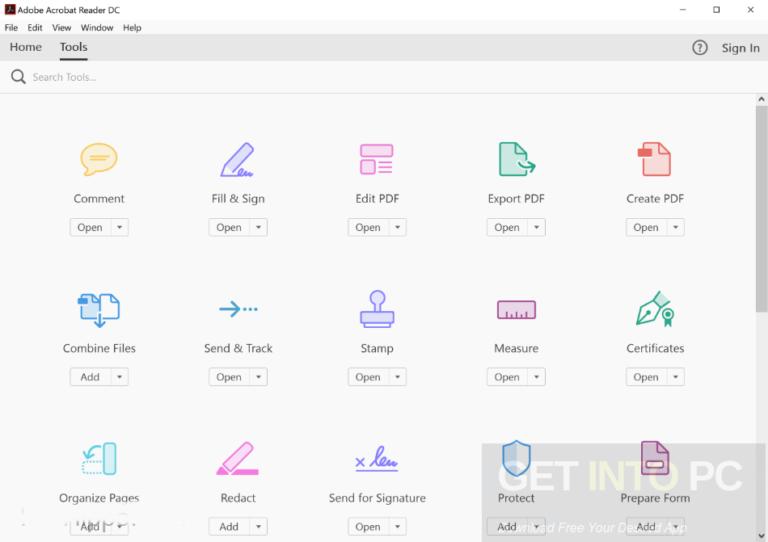The height and width of the screenshot is (542, 768).
Task: Click the Create PDF icon
Action: point(654,159)
